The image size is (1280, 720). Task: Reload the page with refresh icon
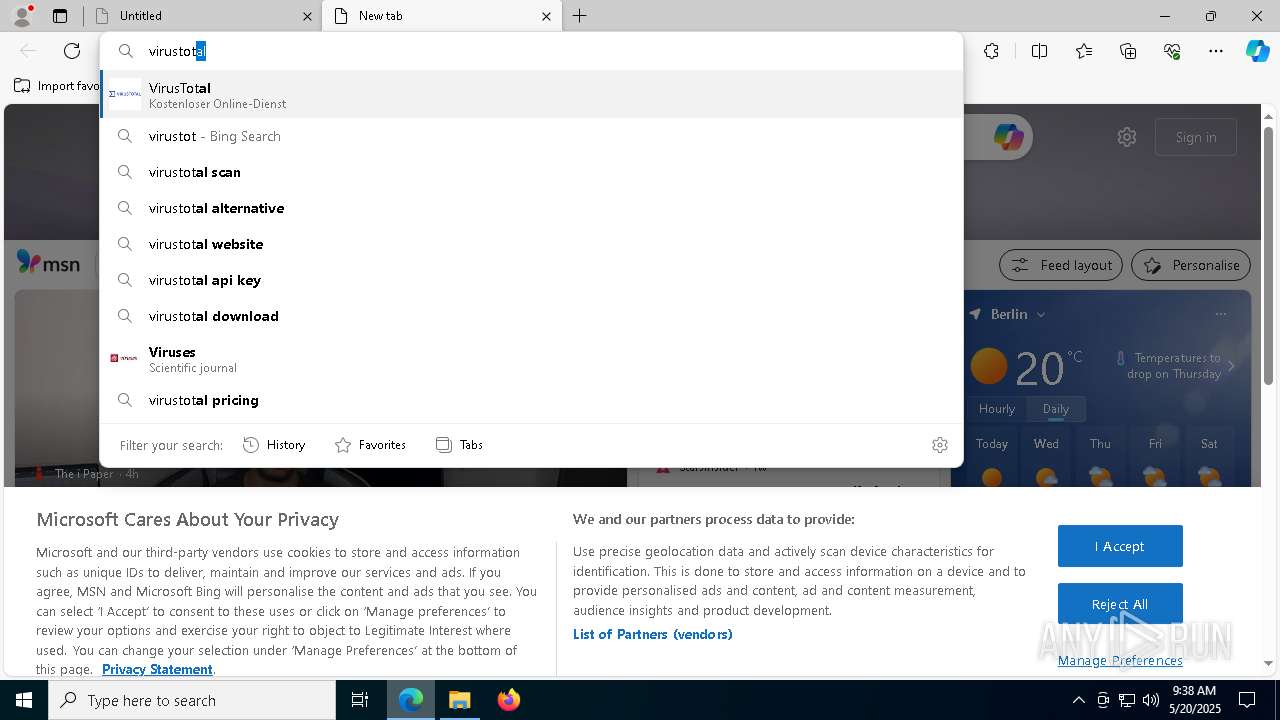(x=72, y=51)
